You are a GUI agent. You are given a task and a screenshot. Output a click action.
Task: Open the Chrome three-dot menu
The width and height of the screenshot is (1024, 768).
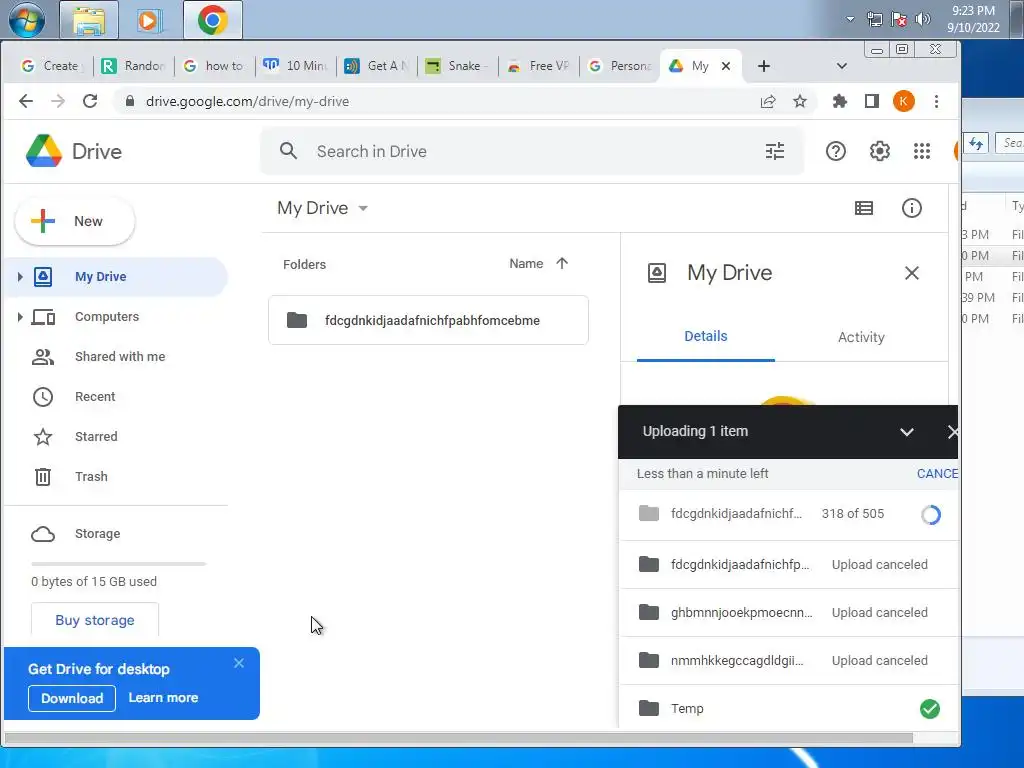[x=936, y=101]
